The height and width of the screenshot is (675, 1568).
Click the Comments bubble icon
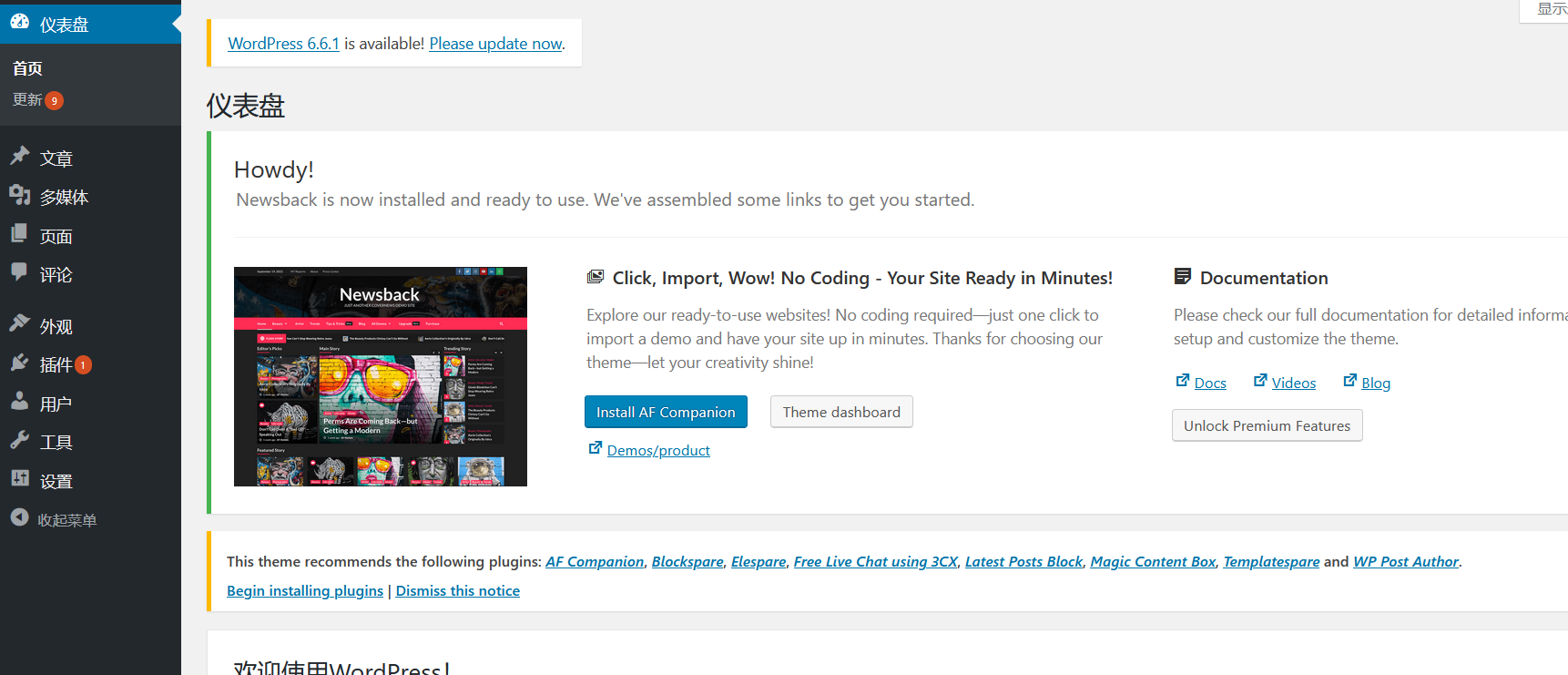coord(20,272)
